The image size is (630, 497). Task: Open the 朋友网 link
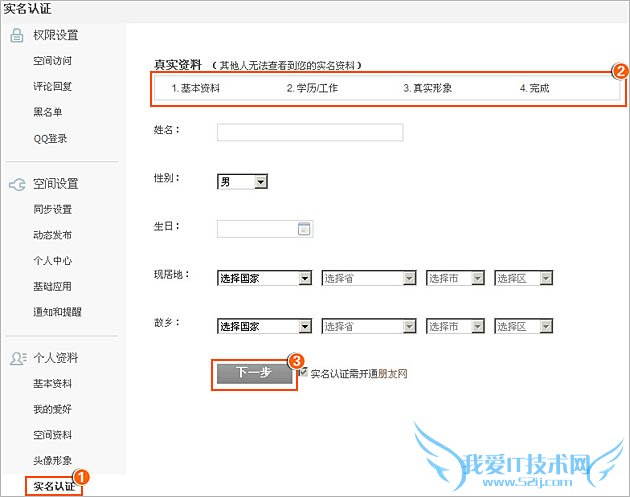393,374
